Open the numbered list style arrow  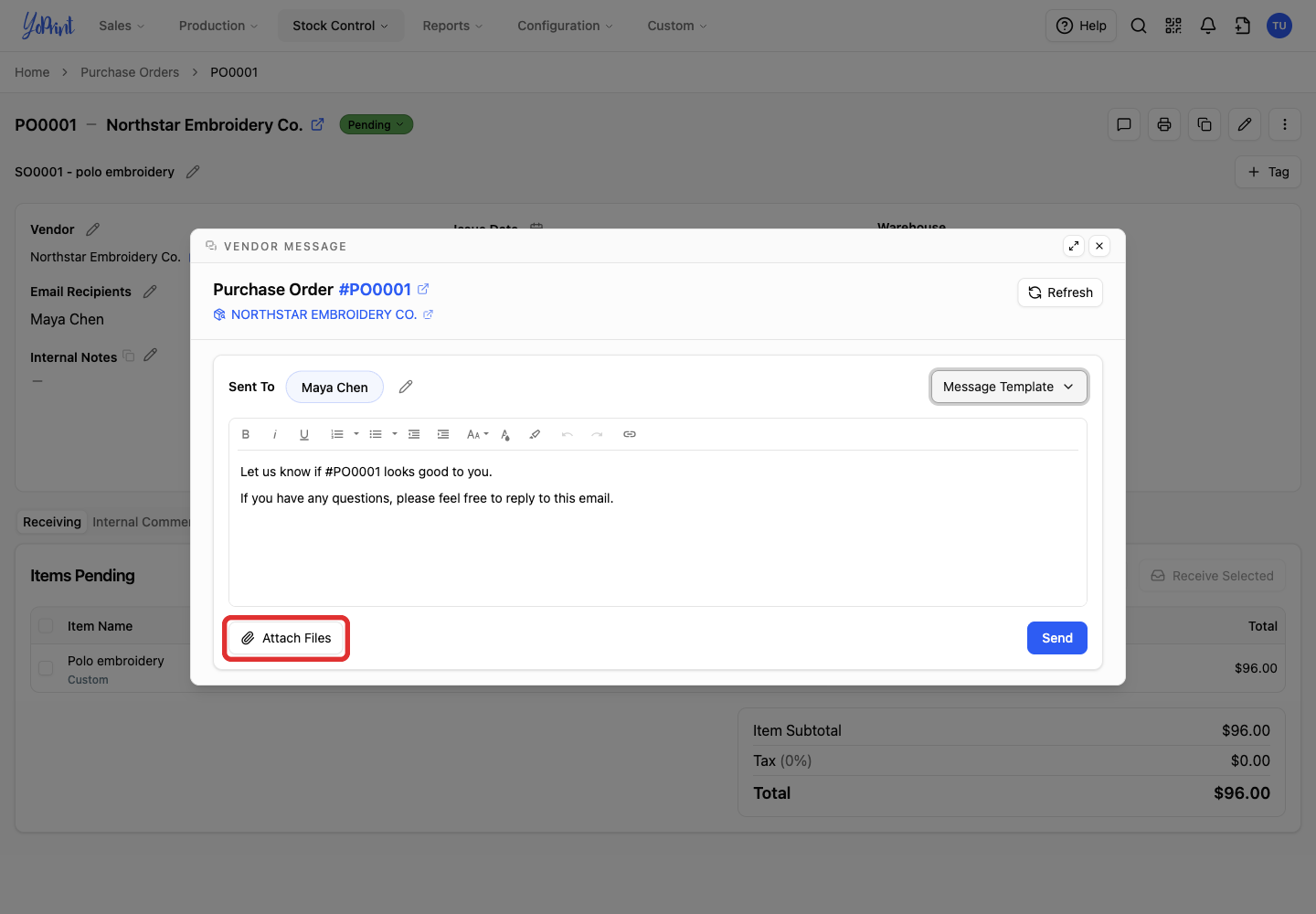[x=356, y=434]
